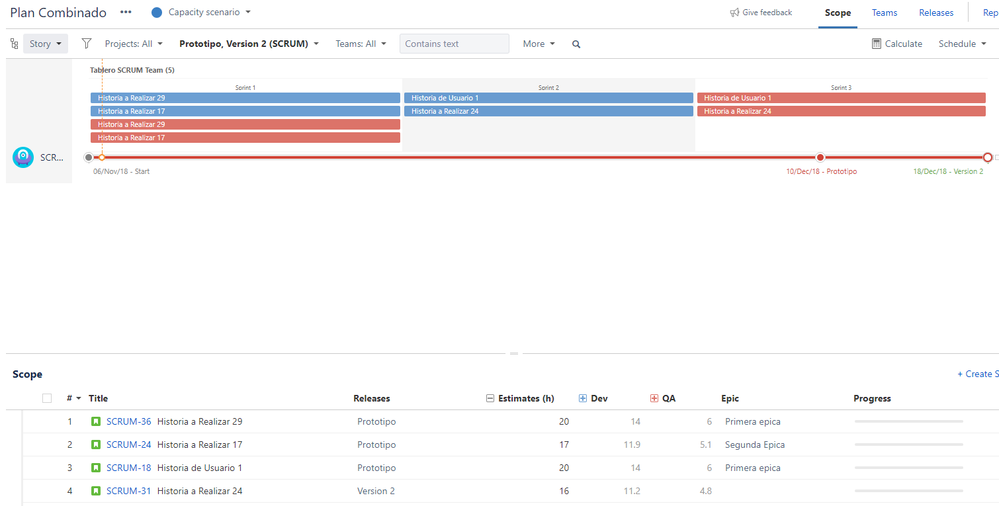Click the filter funnel icon
This screenshot has height=506, width=999.
pos(87,43)
